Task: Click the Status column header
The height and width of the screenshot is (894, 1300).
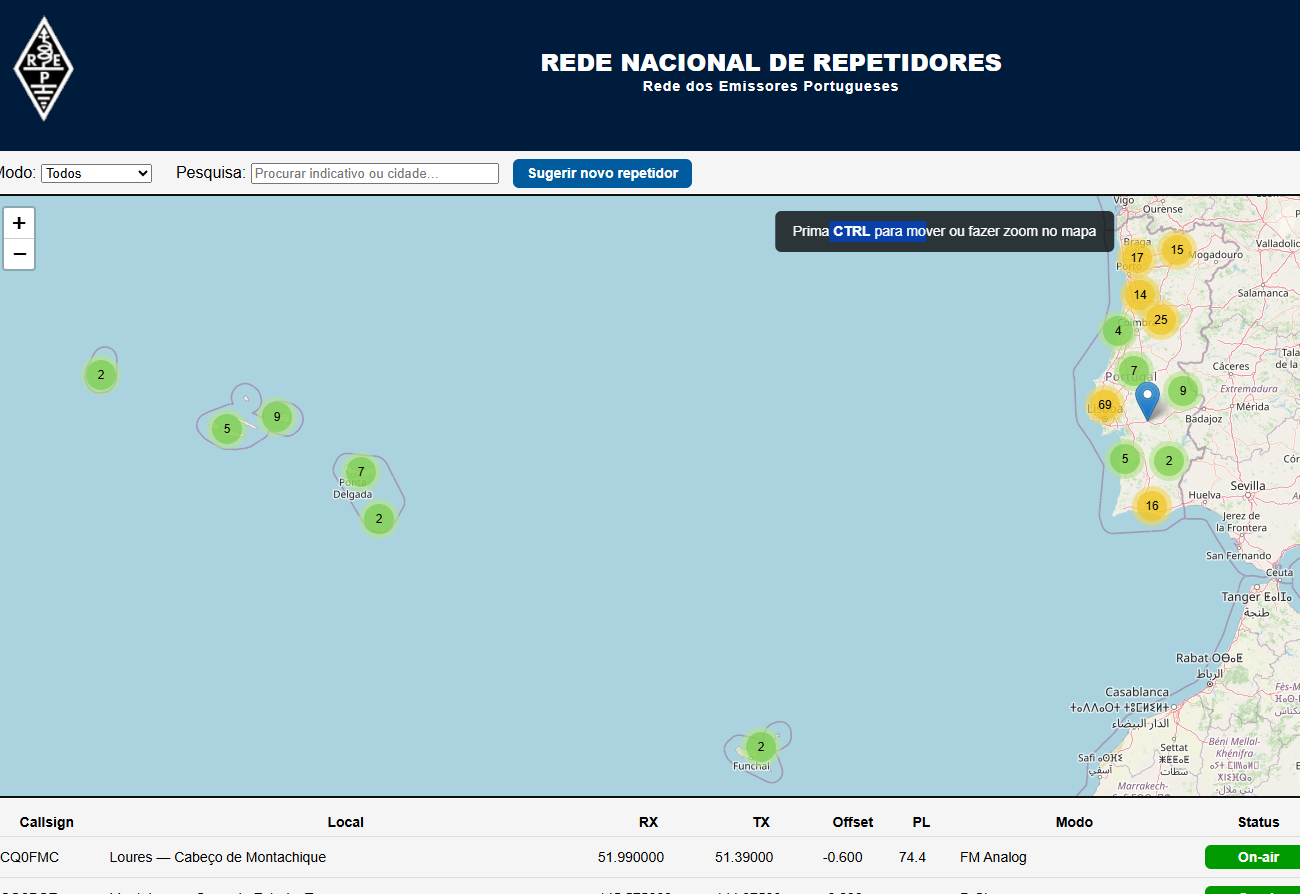Action: pos(1258,822)
